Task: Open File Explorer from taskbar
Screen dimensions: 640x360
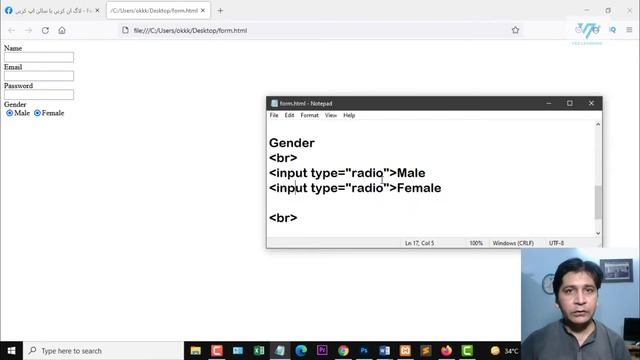Action: (x=196, y=351)
